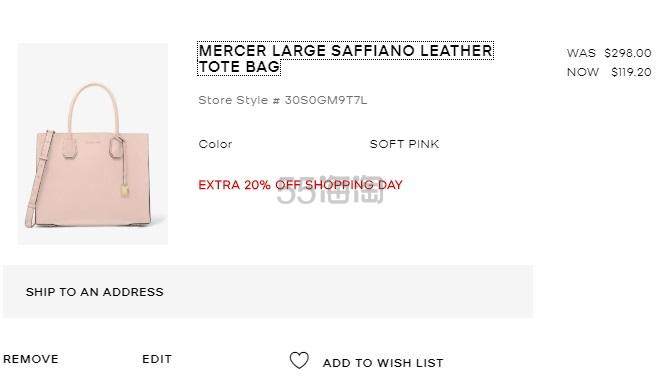This screenshot has width=660, height=380.
Task: Click the bag's top handle in the image
Action: (x=93, y=107)
